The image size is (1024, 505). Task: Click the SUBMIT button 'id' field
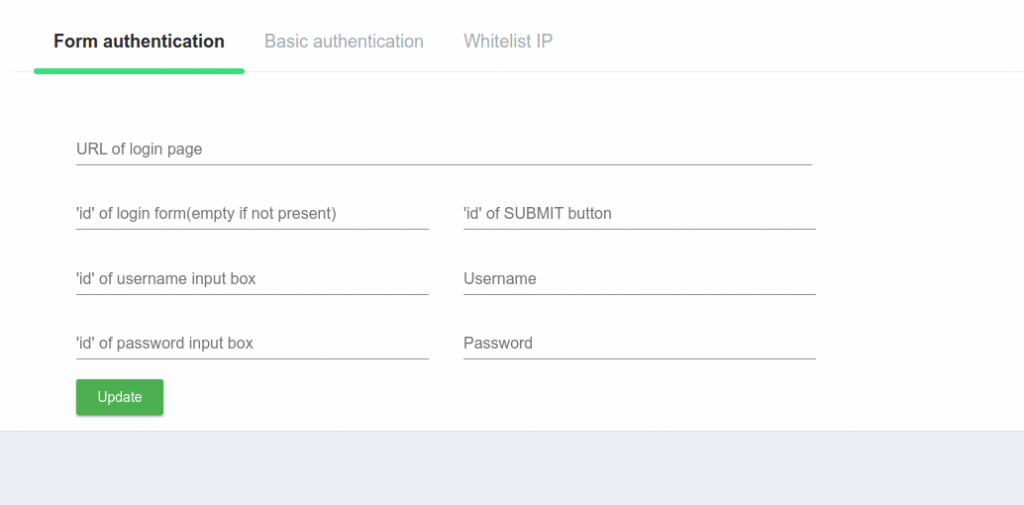tap(639, 214)
